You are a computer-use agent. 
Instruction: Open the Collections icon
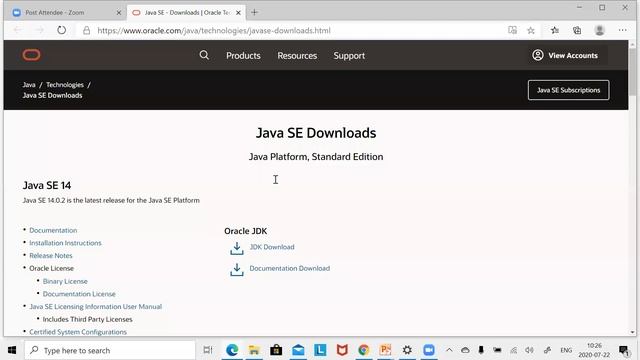coord(577,30)
